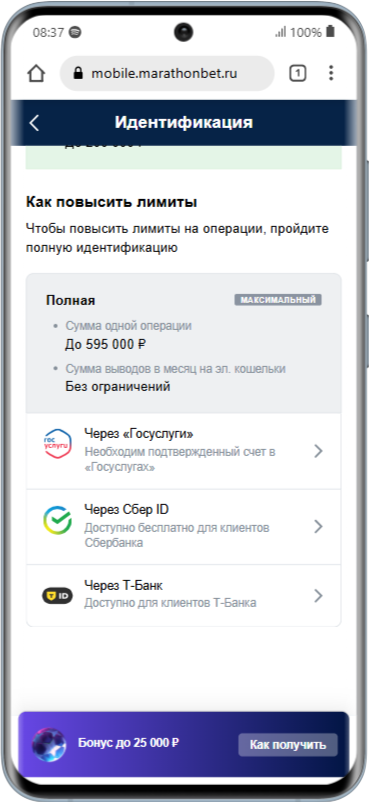Viewport: 369px width, 802px height.
Task: Open the browser three-dot menu
Action: coord(331,73)
